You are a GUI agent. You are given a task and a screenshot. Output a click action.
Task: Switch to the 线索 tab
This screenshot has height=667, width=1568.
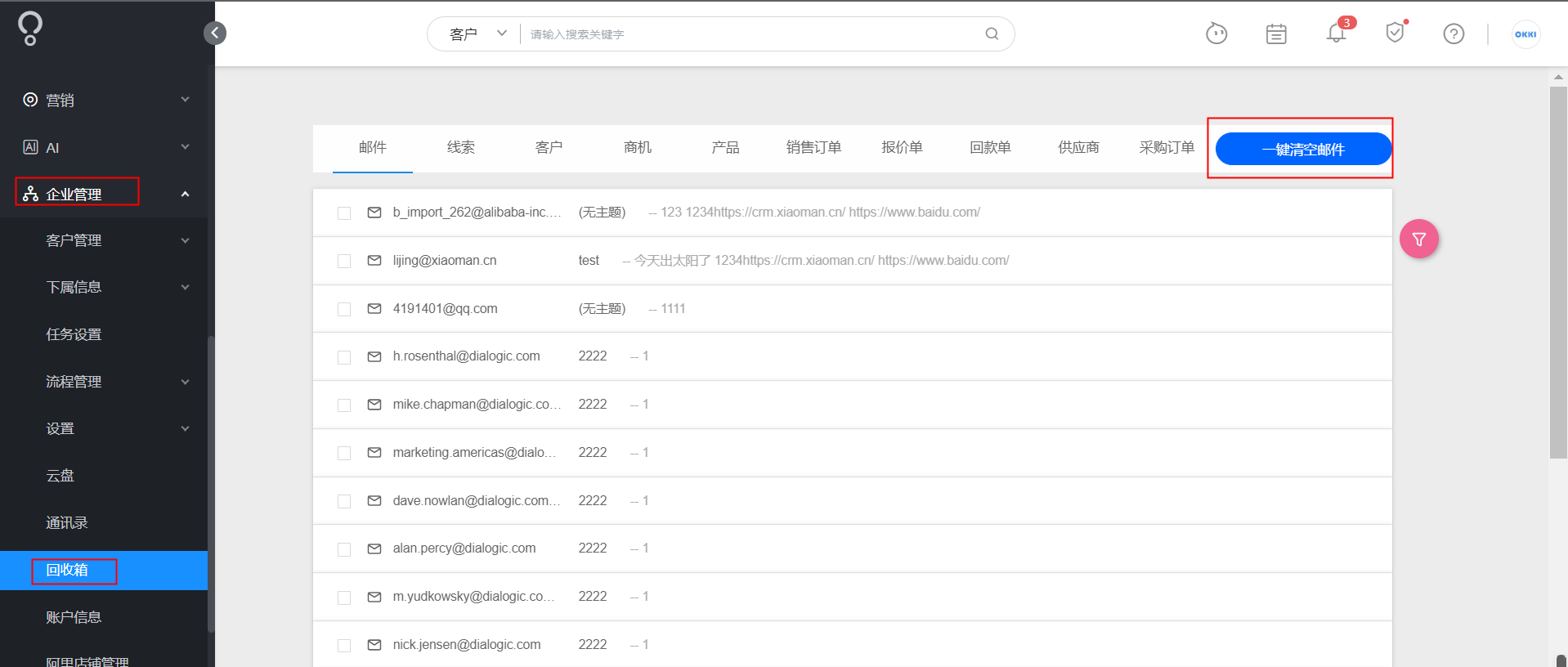(x=461, y=147)
